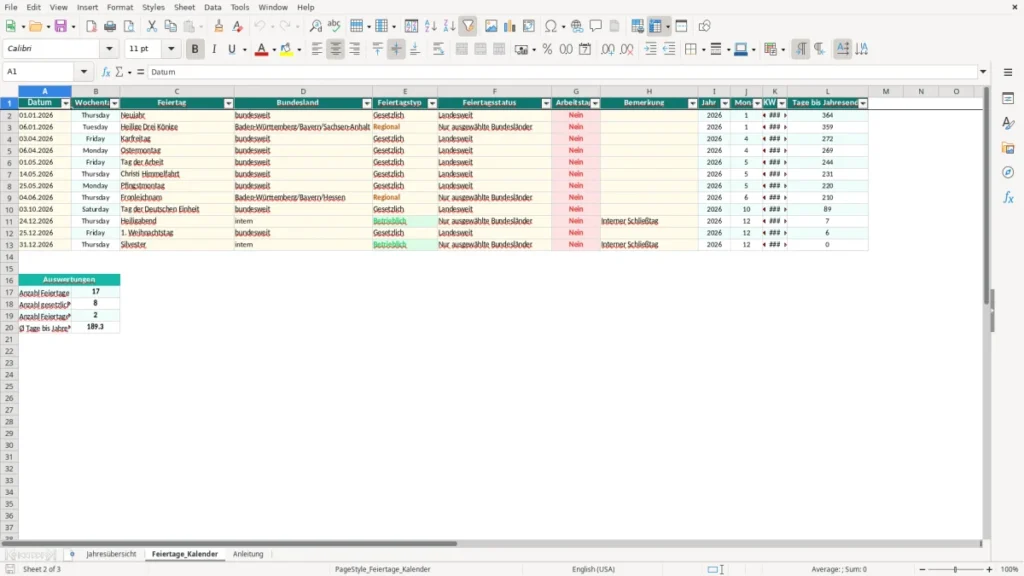Click the Cut scissors icon
Image resolution: width=1024 pixels, height=576 pixels.
point(152,26)
